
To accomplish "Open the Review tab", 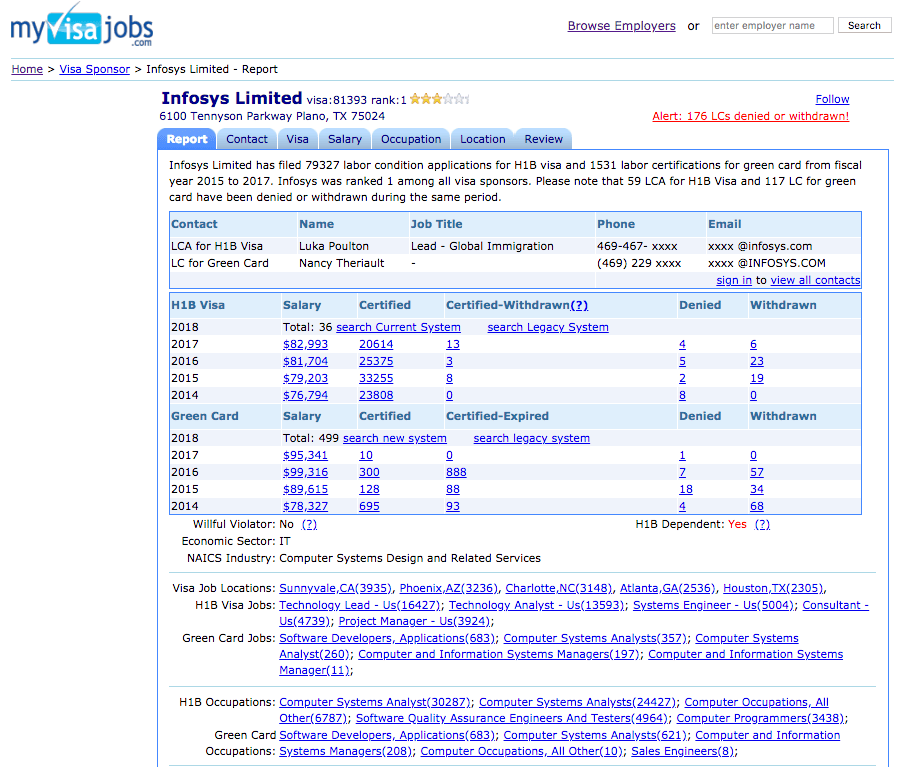I will point(544,139).
